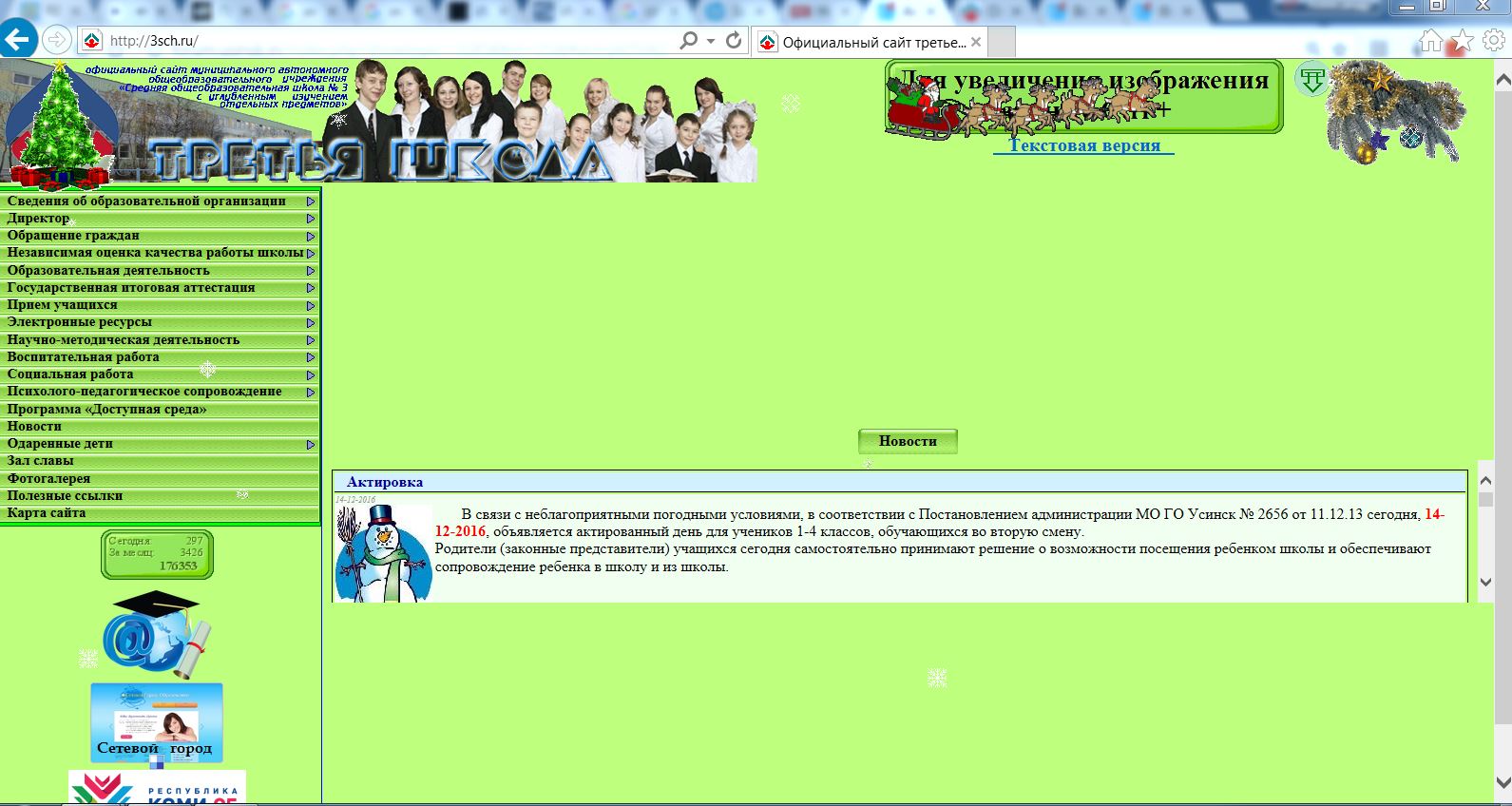
Task: Open the Сетевой город thumbnail
Action: (157, 722)
